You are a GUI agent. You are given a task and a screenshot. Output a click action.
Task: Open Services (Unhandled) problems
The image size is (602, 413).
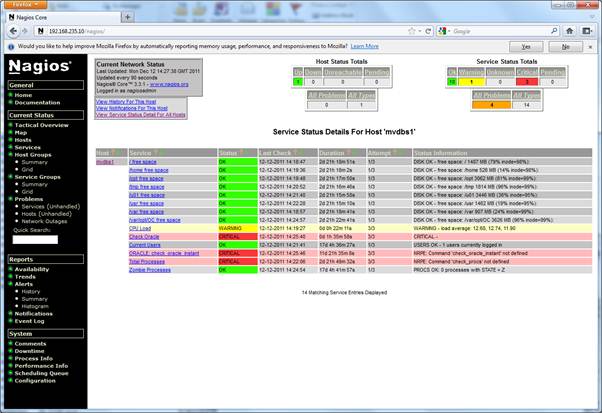tap(51, 206)
